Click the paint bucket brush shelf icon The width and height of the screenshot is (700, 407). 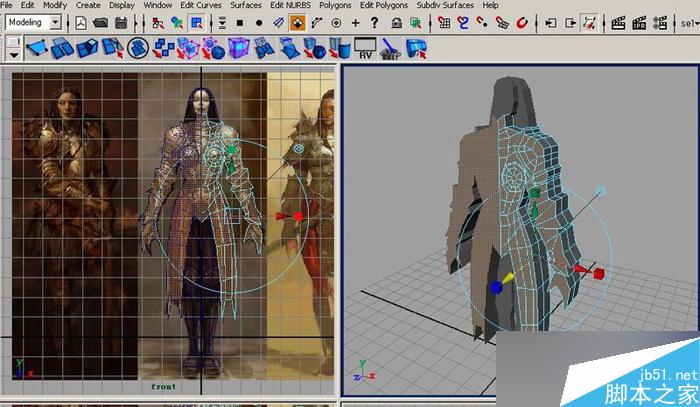[390, 49]
